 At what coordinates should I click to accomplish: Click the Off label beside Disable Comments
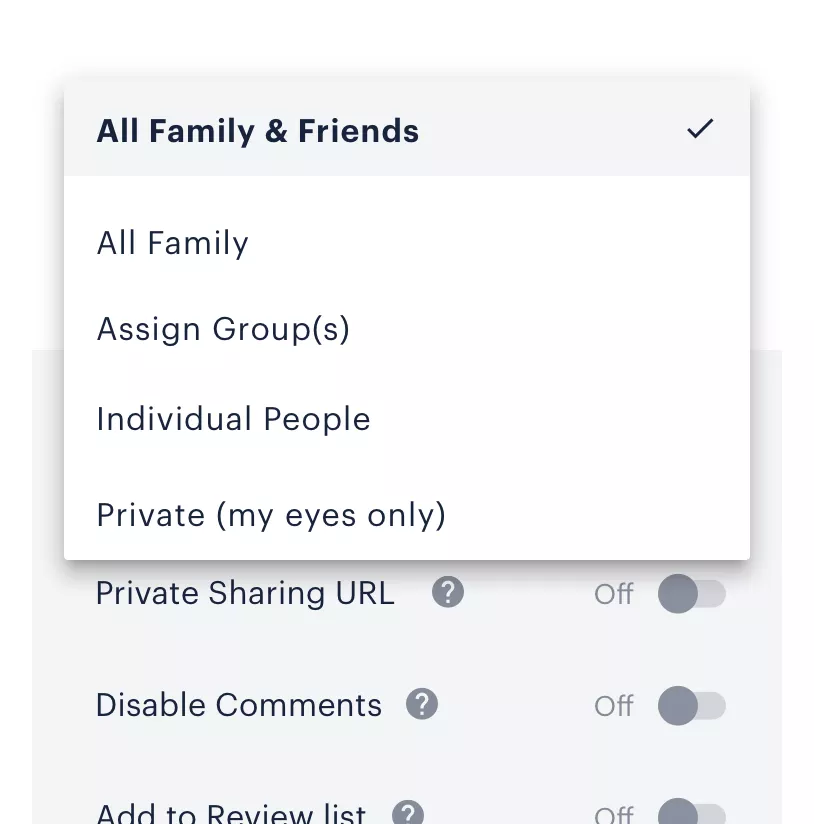click(614, 706)
